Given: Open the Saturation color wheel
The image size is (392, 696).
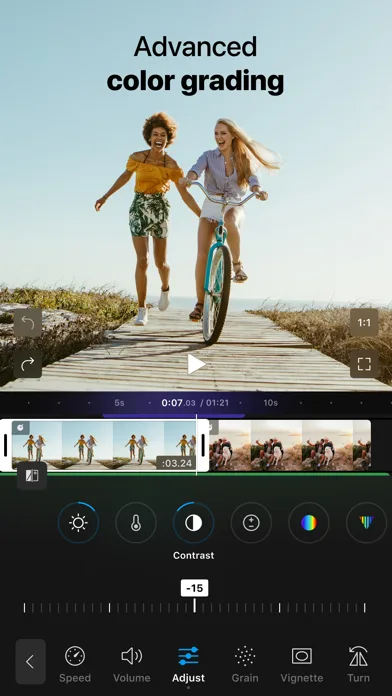Looking at the screenshot, I should click(309, 523).
